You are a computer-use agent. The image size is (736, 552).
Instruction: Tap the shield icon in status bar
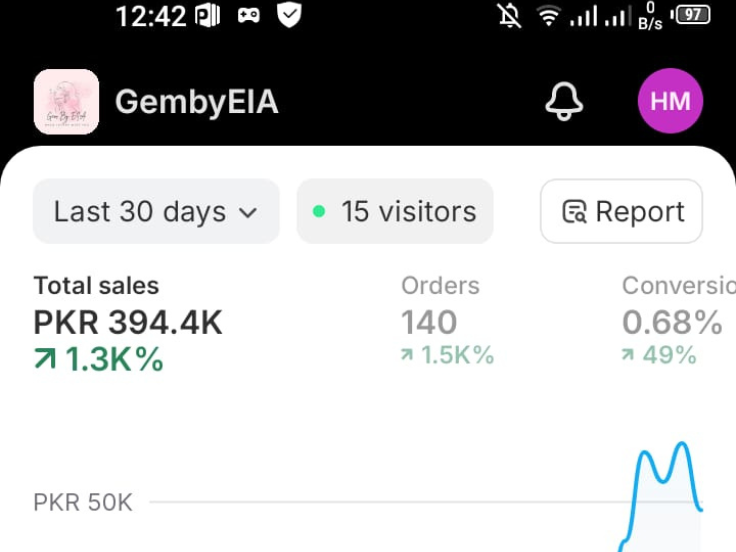coord(289,15)
